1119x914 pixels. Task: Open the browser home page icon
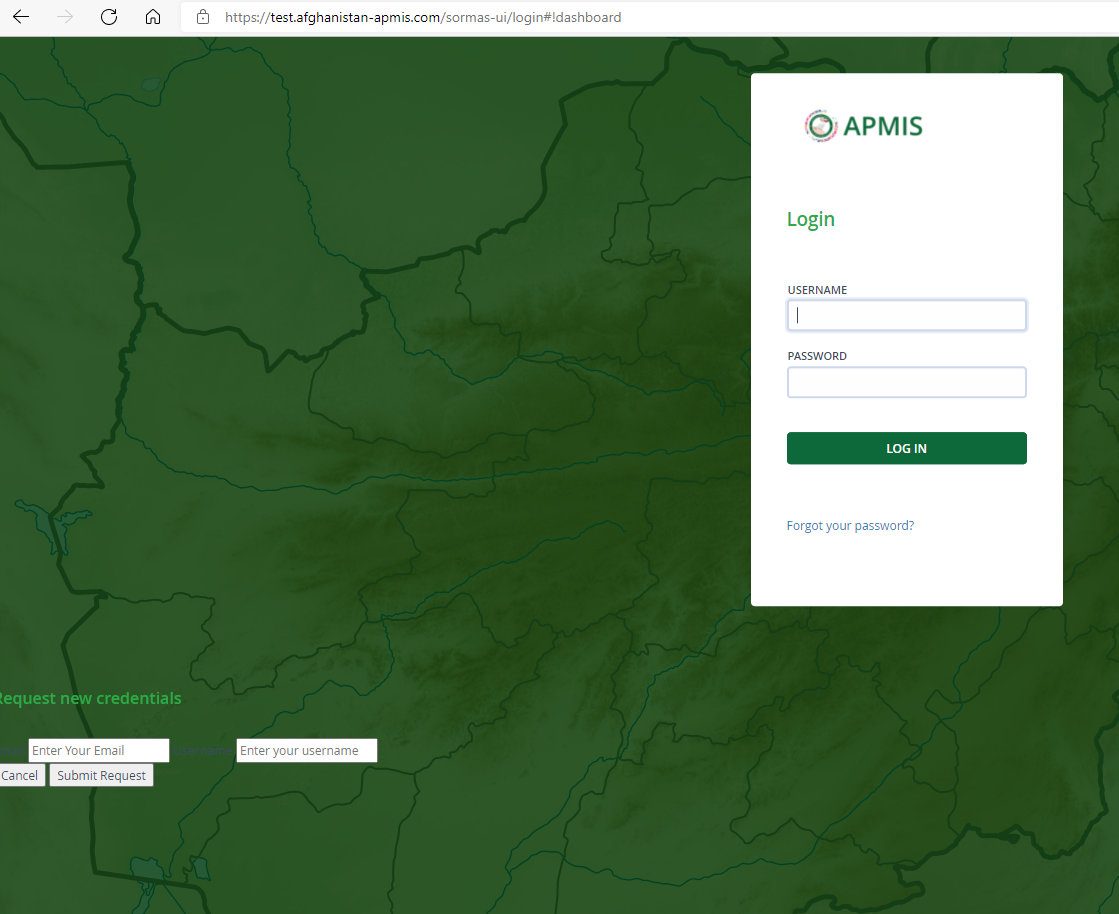tap(152, 16)
